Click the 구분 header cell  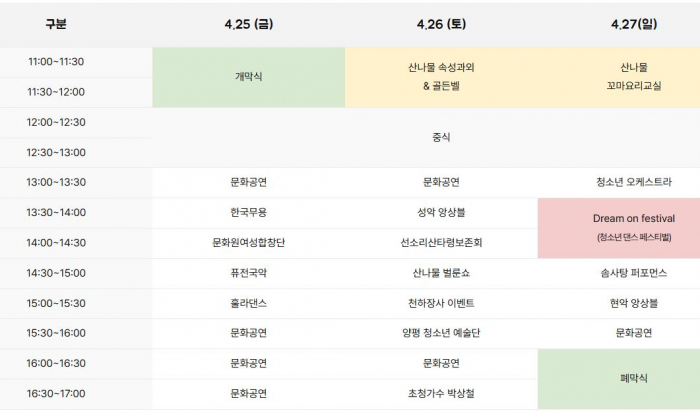tap(56, 23)
